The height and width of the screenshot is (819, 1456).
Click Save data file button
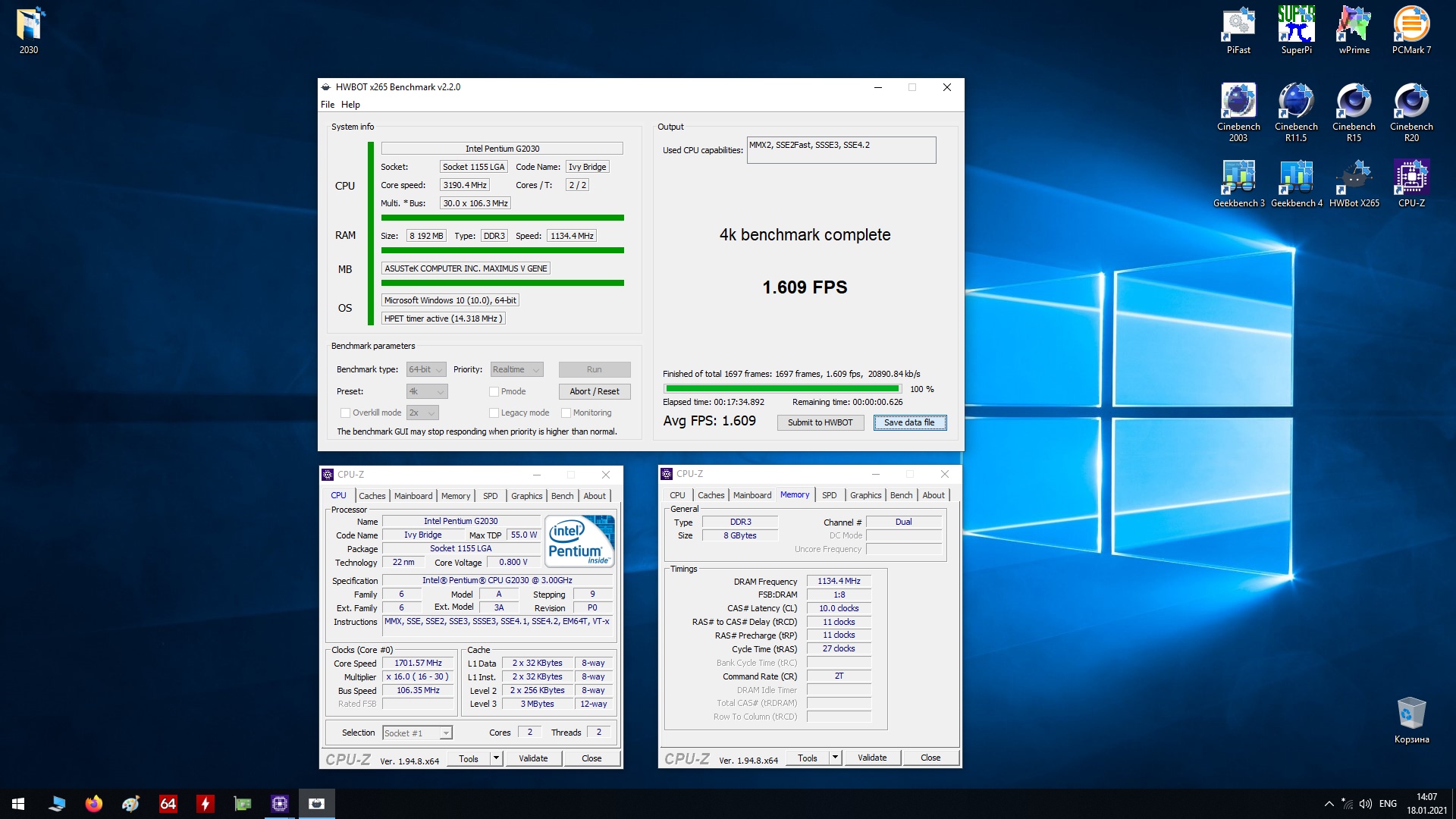[909, 422]
